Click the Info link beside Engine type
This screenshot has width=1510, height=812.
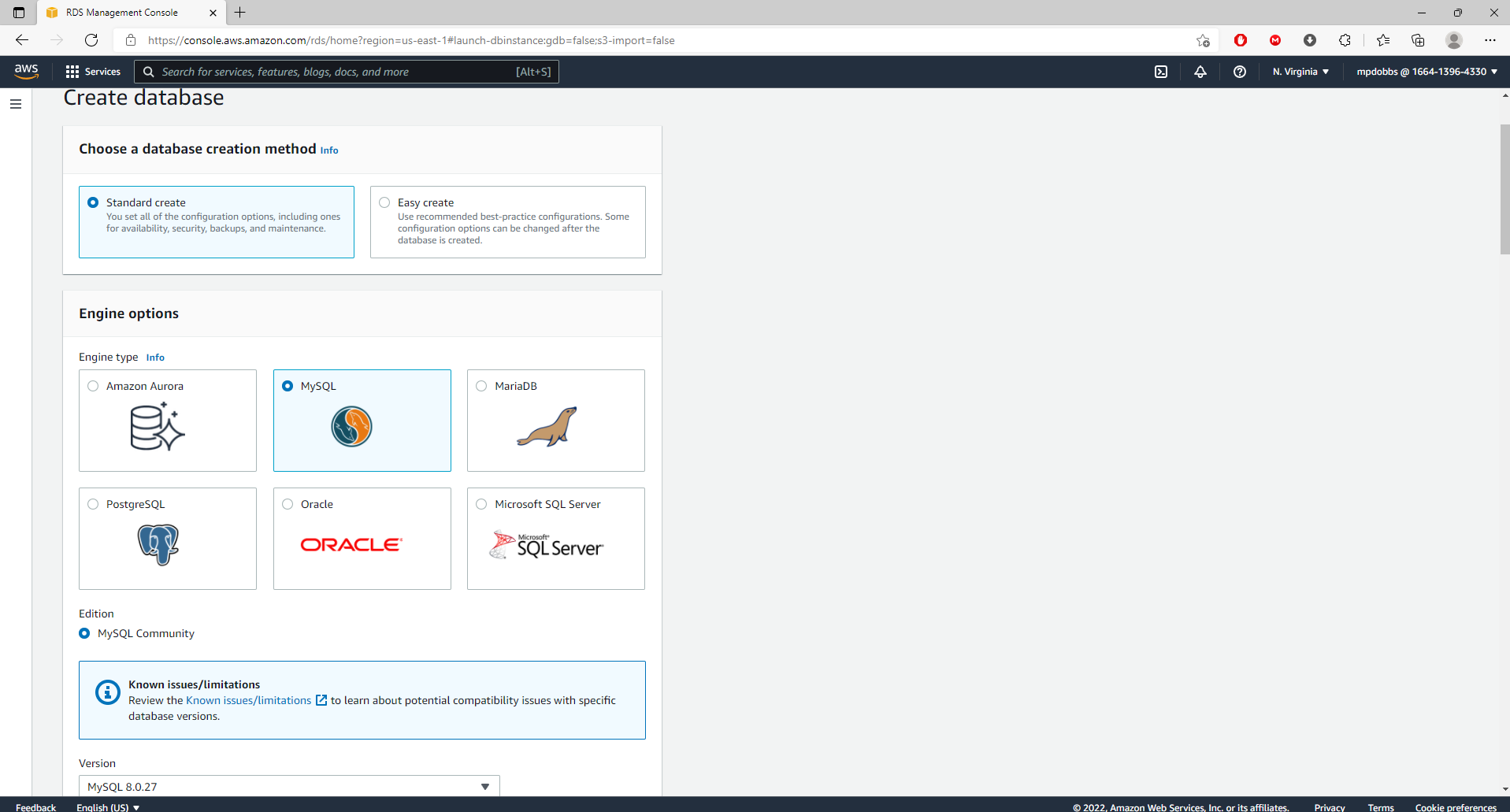pos(155,358)
